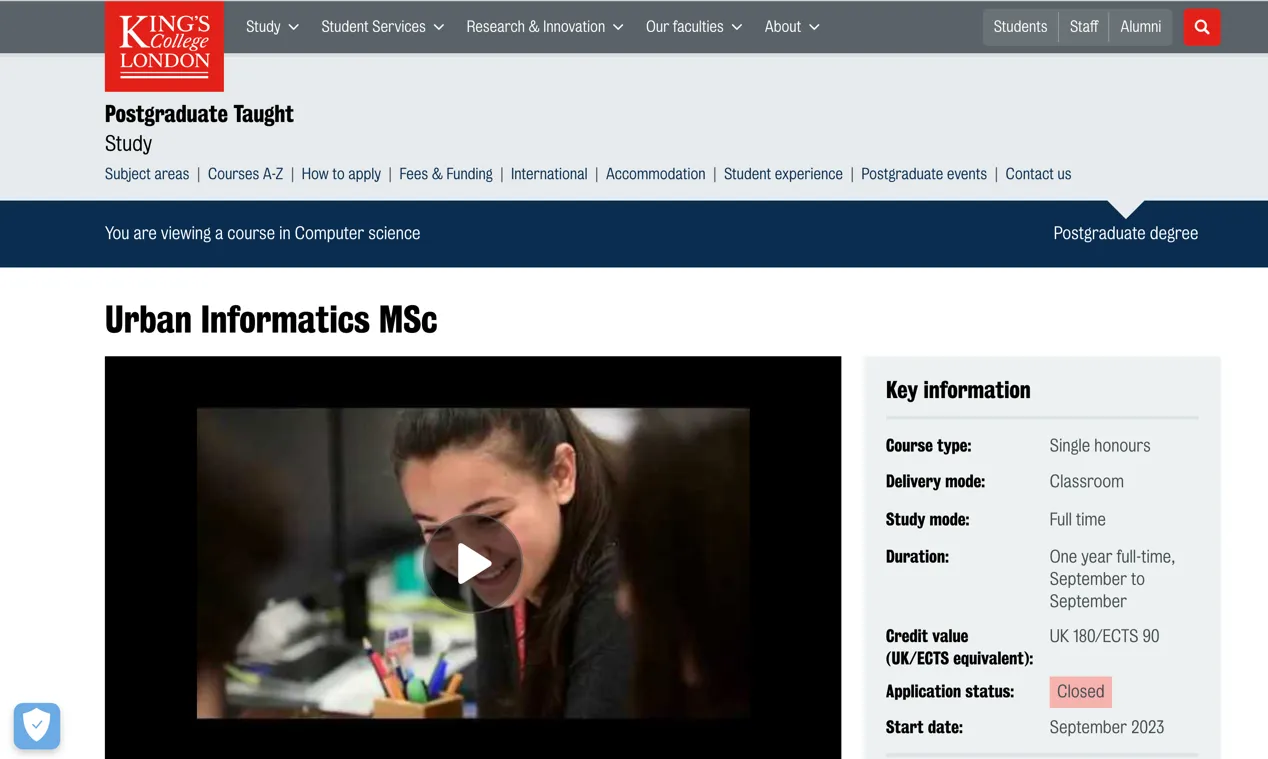Open Fees & Funding link
This screenshot has height=759, width=1268.
(445, 174)
